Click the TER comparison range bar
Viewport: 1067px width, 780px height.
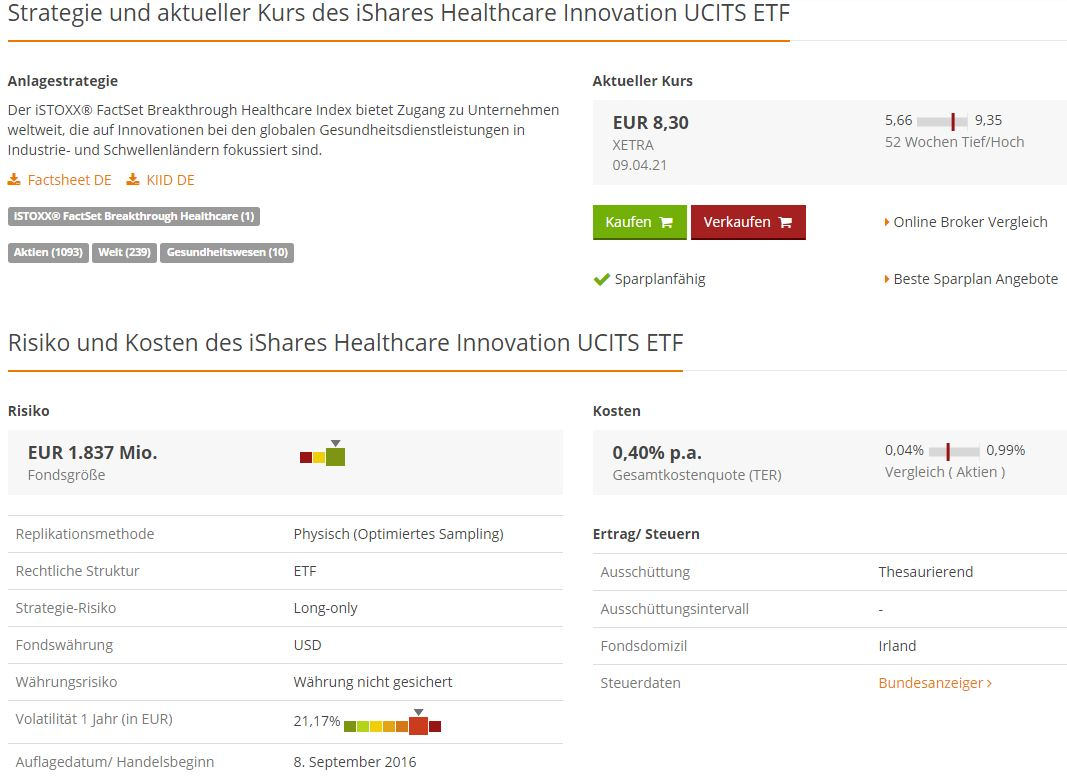tap(954, 451)
